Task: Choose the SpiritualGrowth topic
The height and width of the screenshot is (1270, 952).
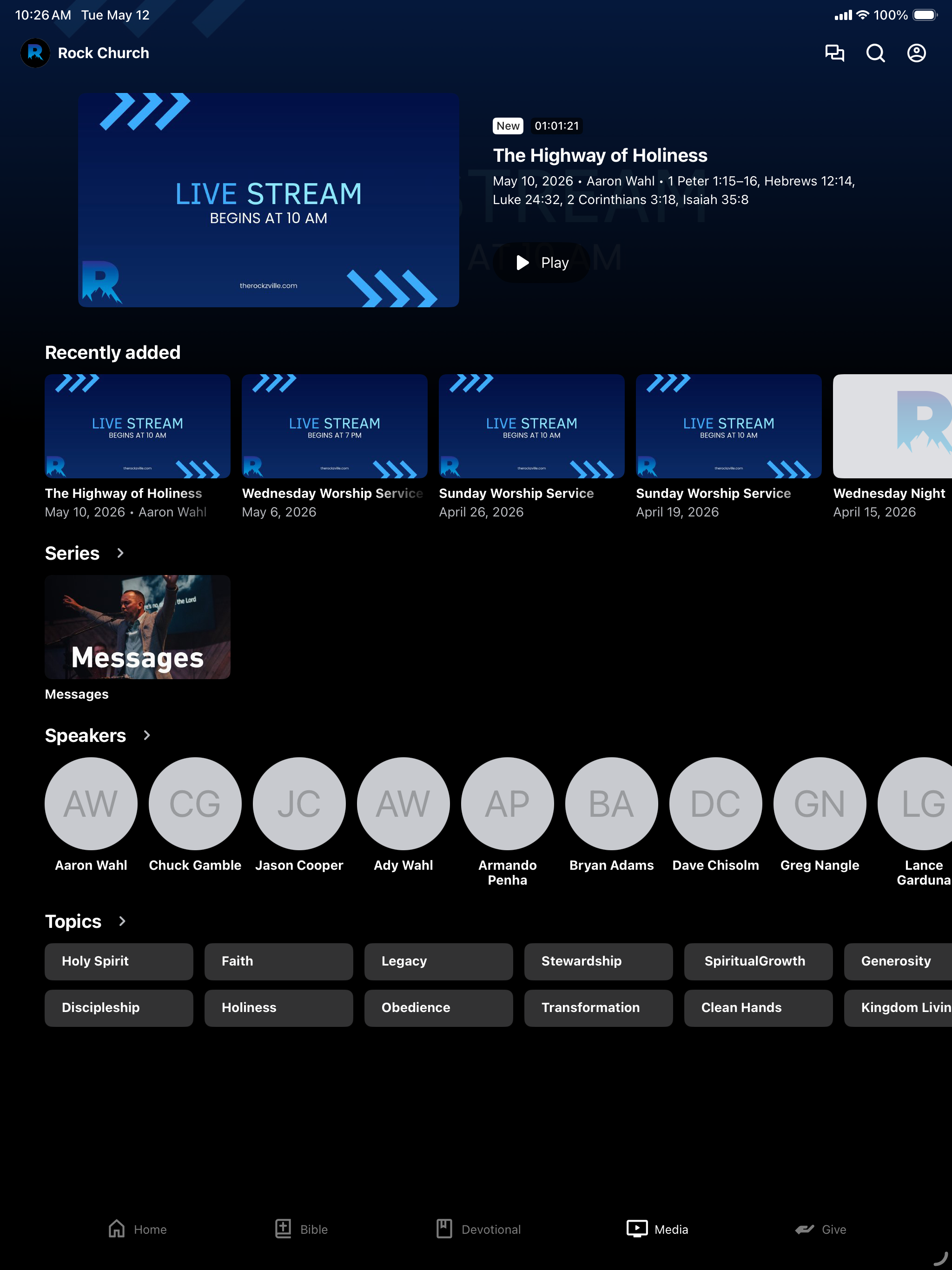Action: (x=759, y=961)
